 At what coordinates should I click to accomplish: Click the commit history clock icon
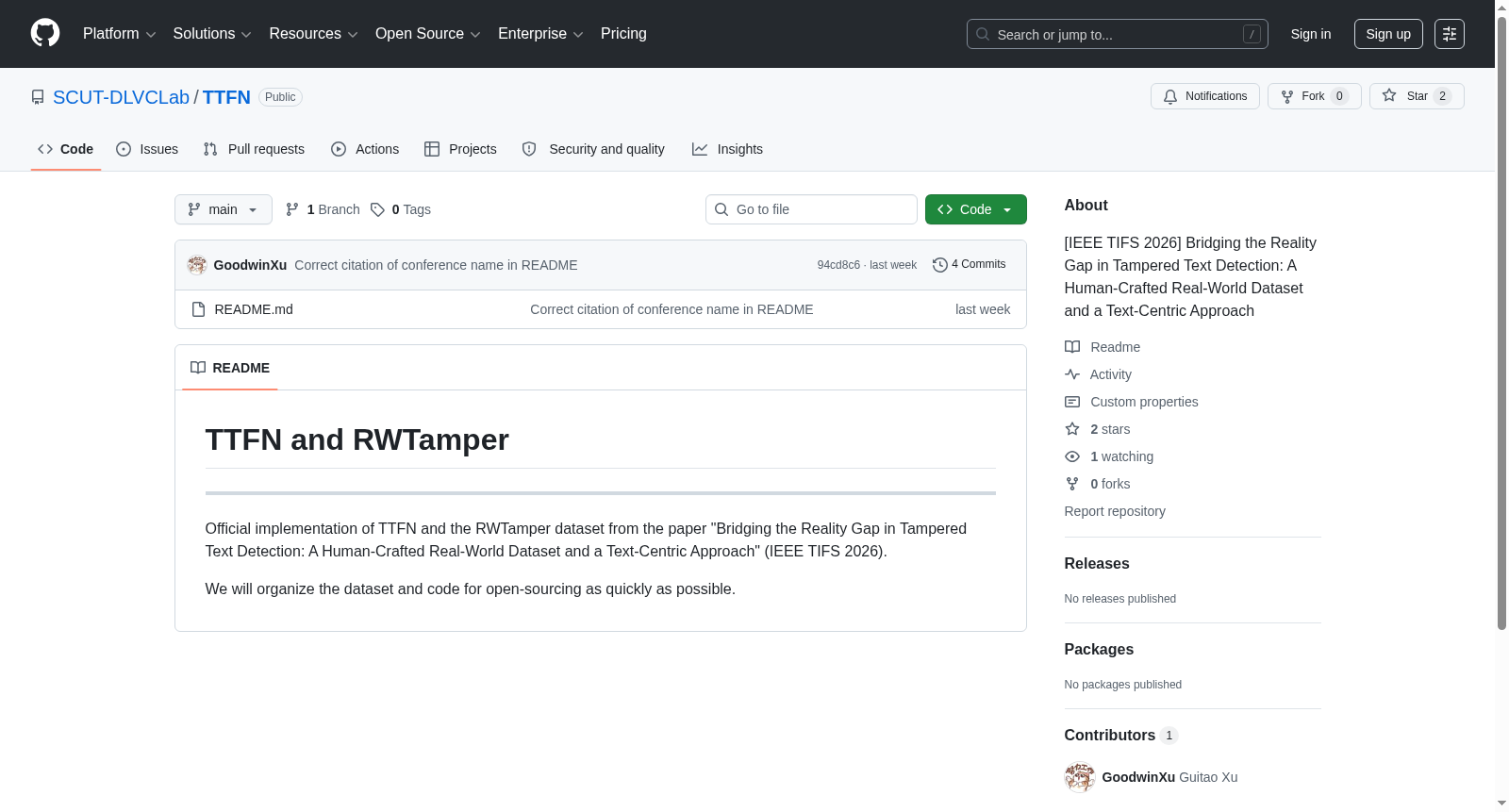pyautogui.click(x=939, y=265)
